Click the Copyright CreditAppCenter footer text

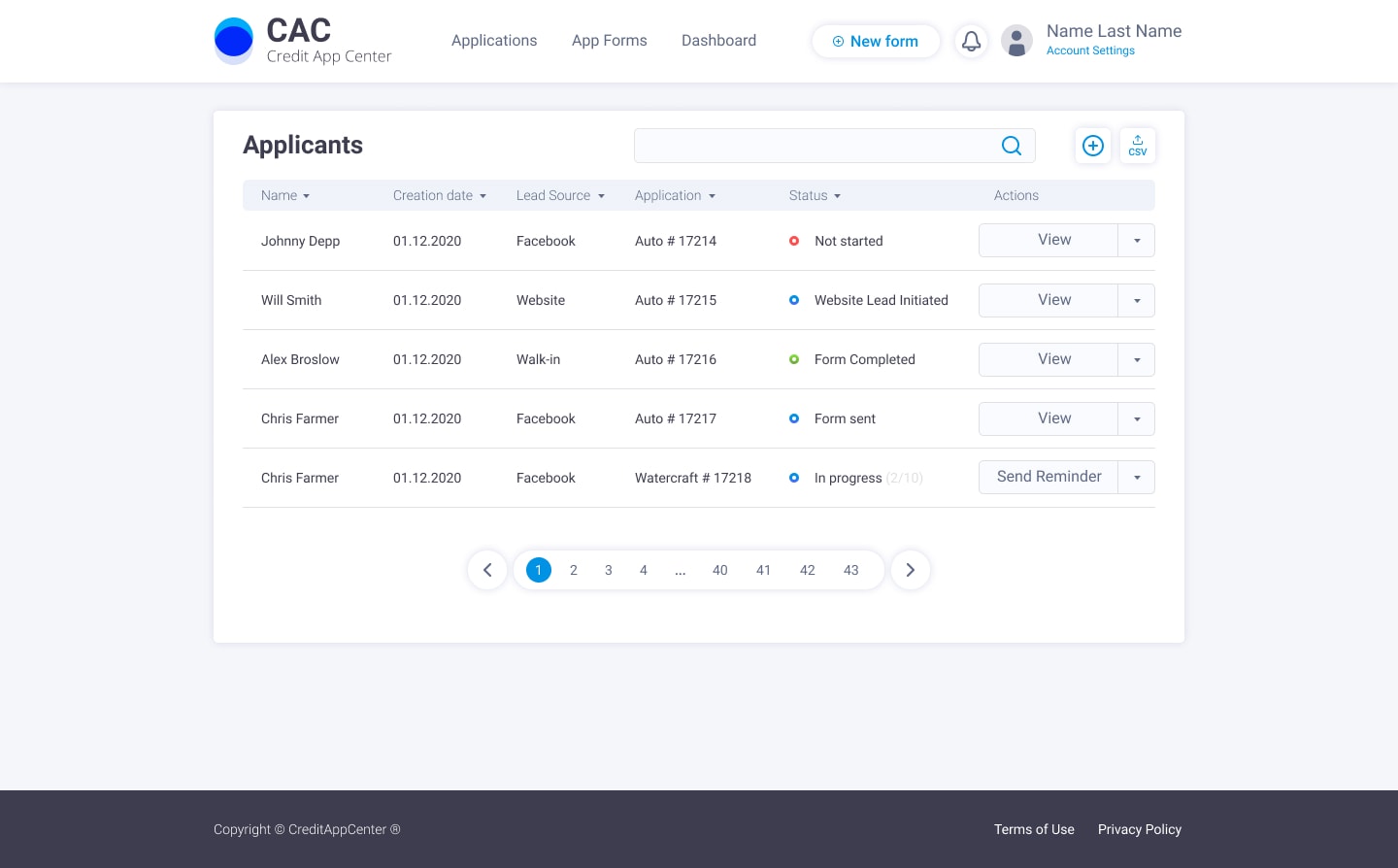[x=307, y=829]
